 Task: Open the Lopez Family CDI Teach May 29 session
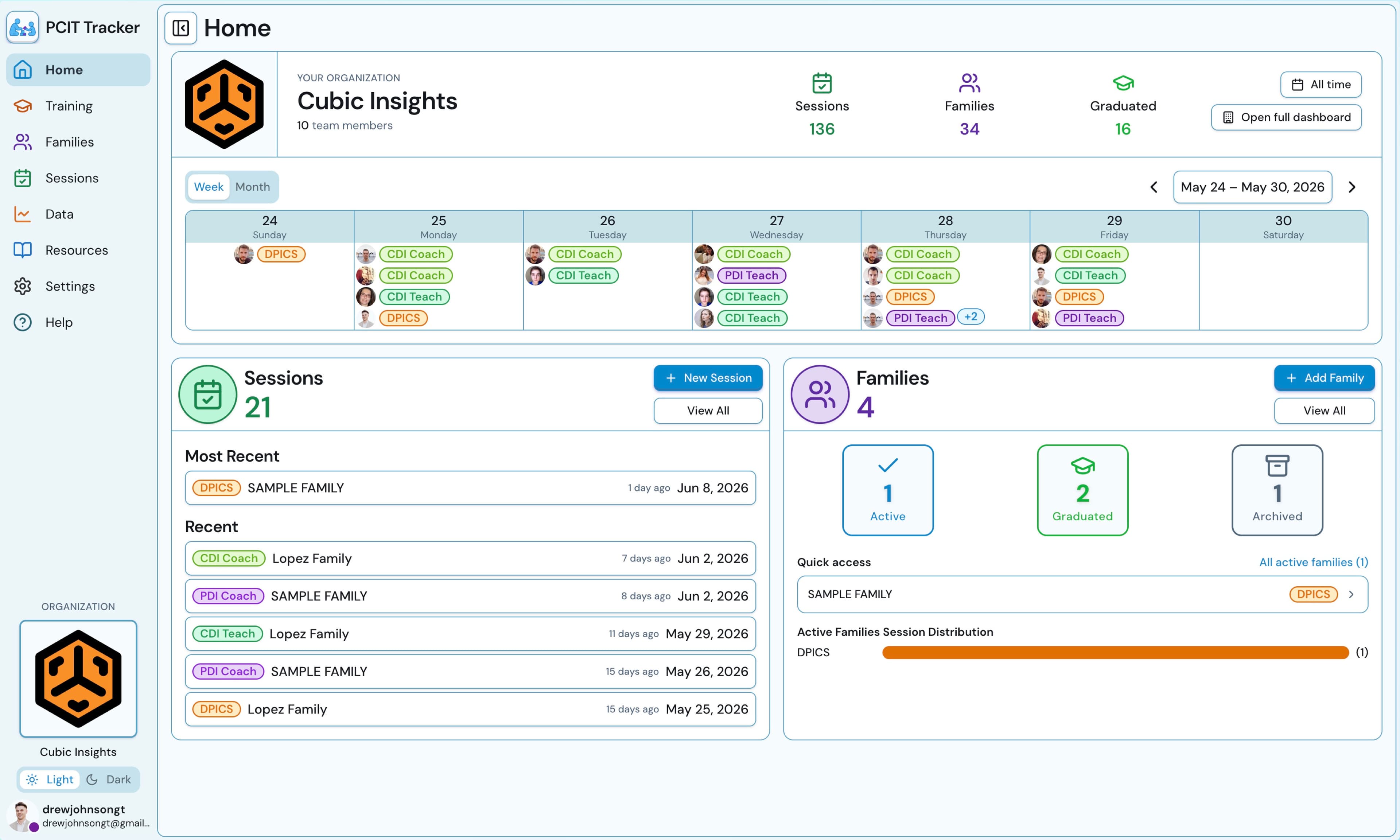point(470,634)
